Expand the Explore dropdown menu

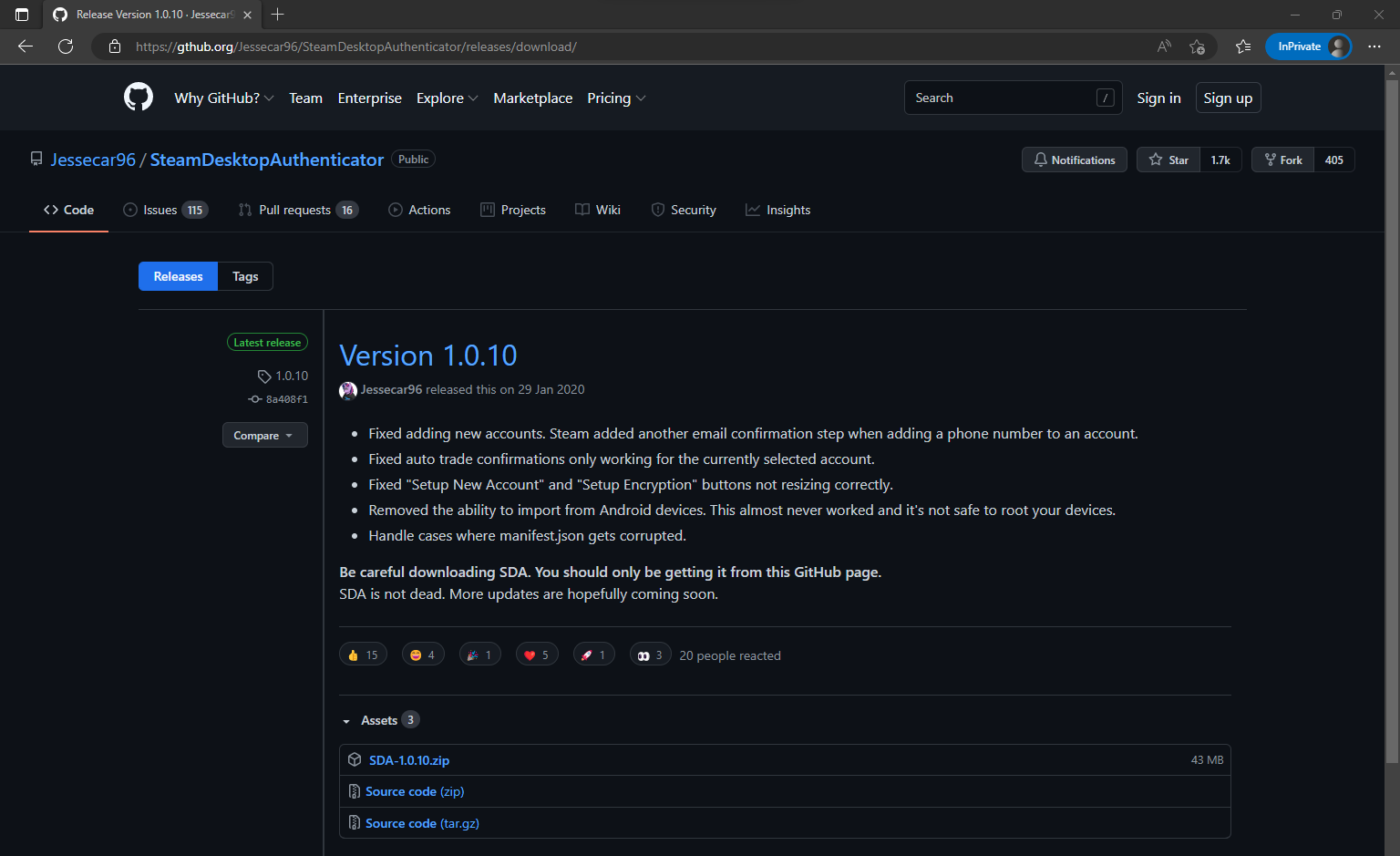coord(447,98)
